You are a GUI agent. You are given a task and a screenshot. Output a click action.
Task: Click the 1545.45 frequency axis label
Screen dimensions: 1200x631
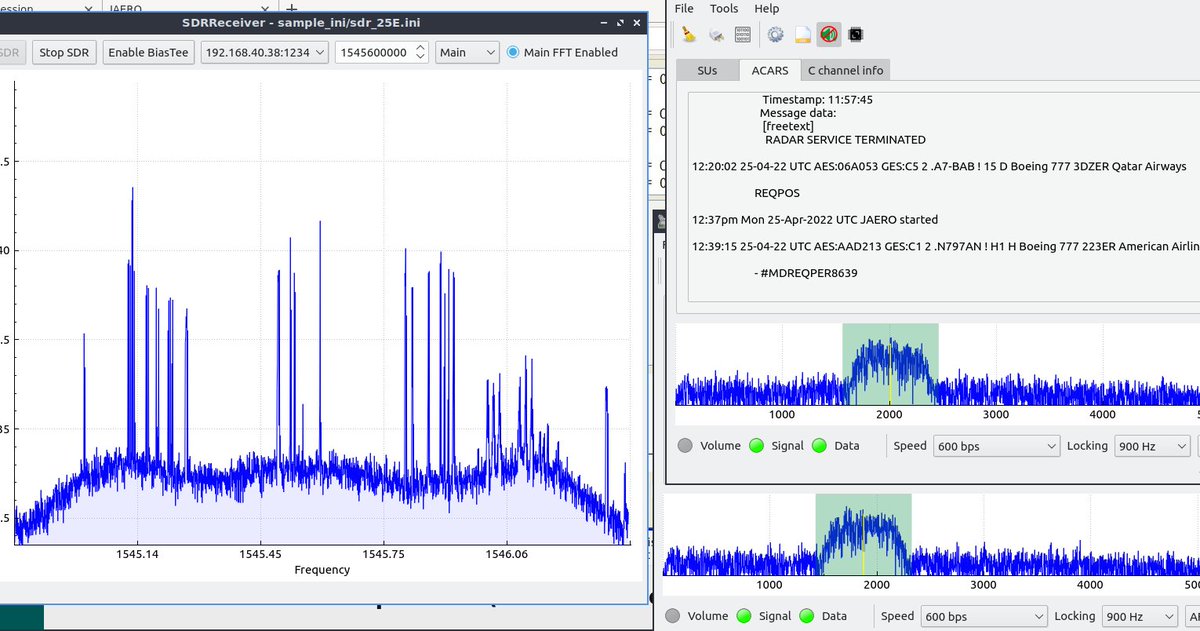[260, 553]
